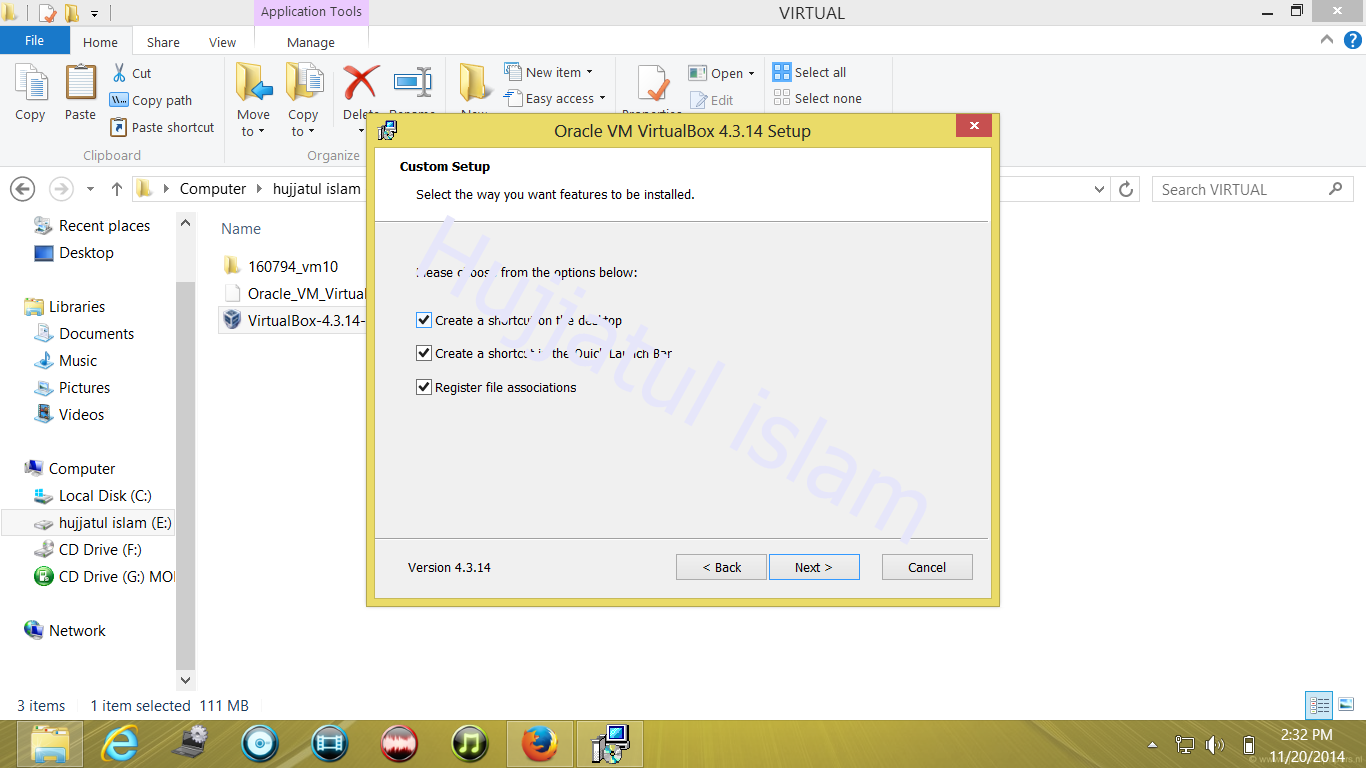Open Pictures library
Image resolution: width=1366 pixels, height=768 pixels.
[72, 388]
